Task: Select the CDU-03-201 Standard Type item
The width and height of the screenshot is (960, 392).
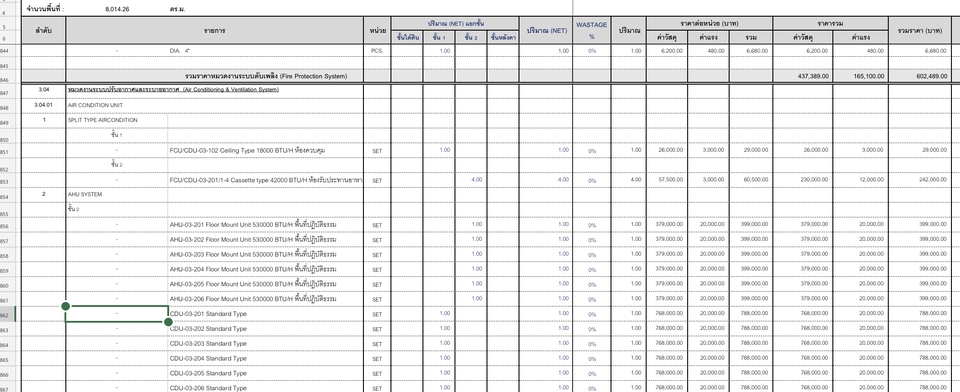Action: tap(208, 314)
